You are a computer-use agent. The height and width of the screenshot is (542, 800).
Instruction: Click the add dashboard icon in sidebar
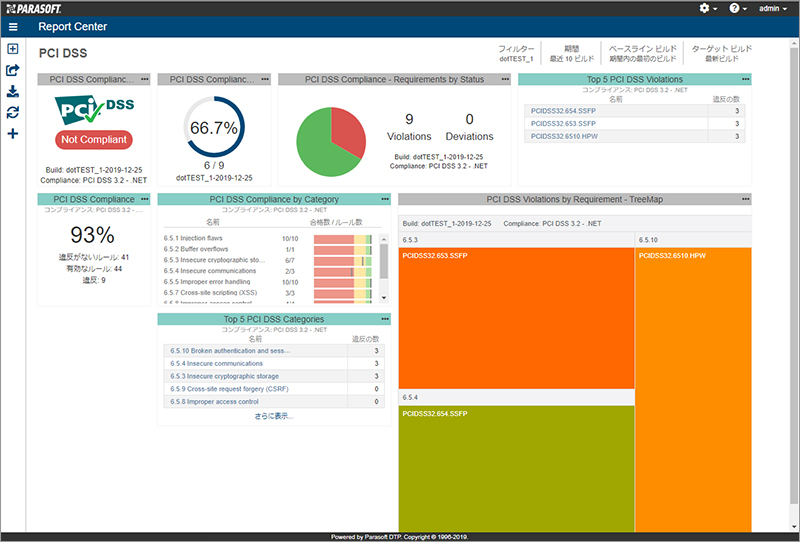[x=13, y=48]
